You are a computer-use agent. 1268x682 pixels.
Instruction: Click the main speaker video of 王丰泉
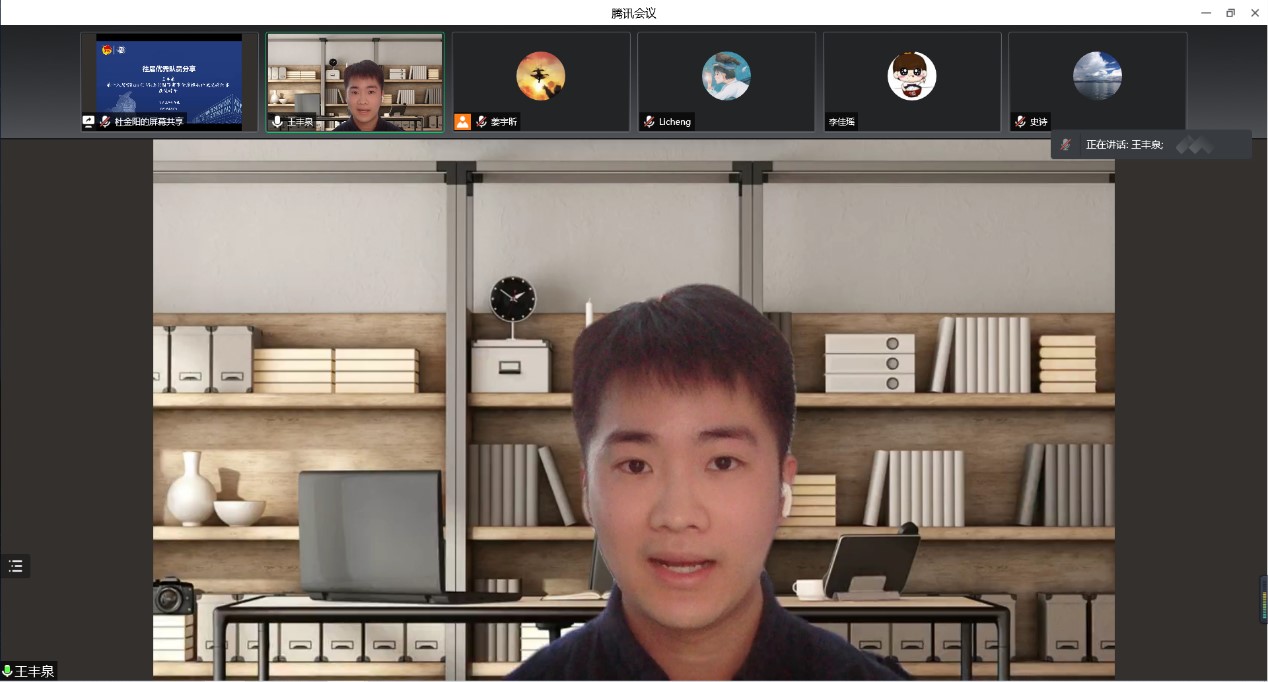pos(633,410)
